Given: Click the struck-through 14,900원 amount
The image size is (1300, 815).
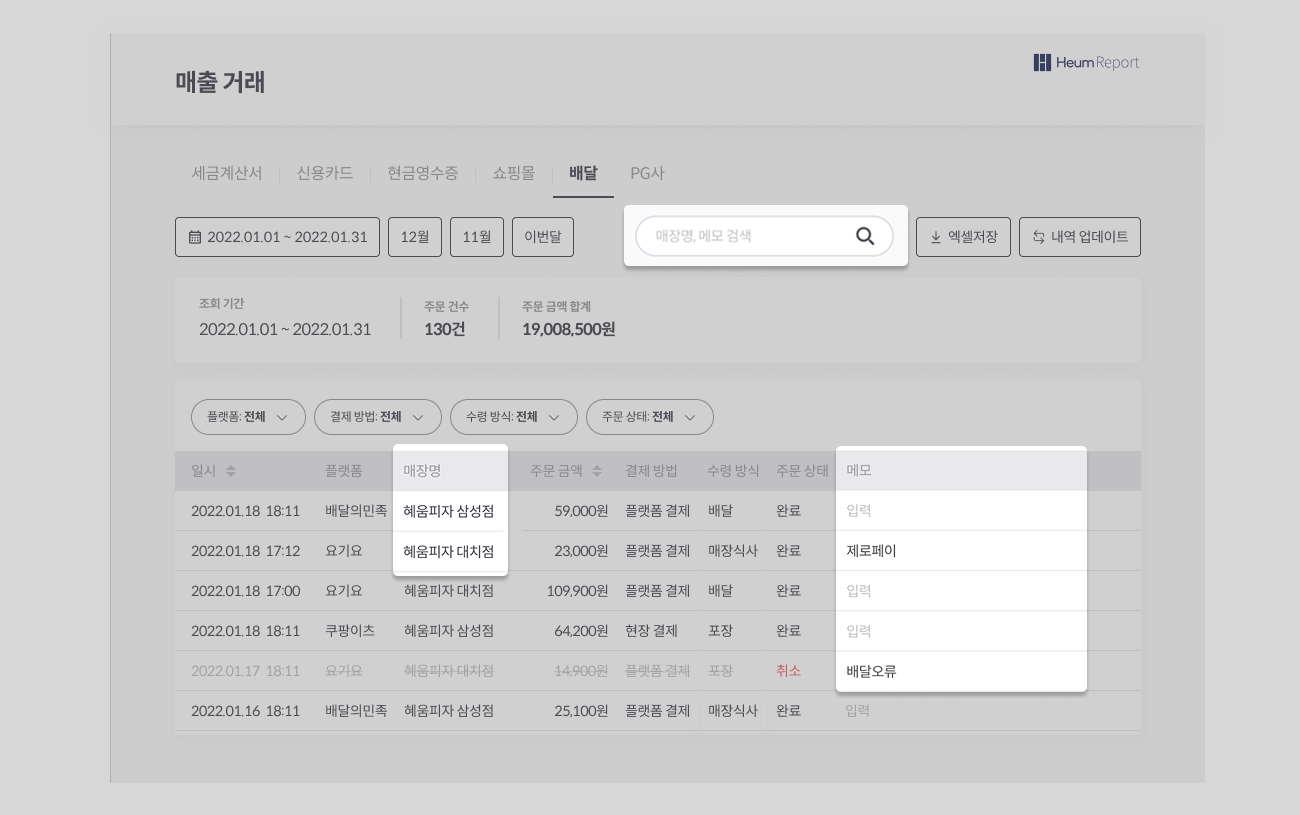Looking at the screenshot, I should (x=581, y=671).
